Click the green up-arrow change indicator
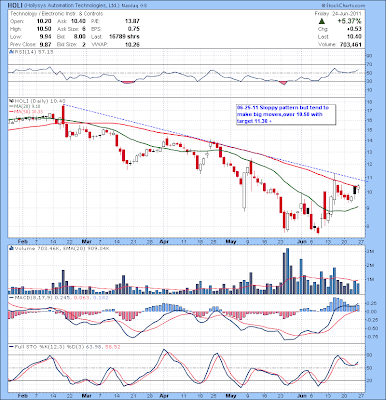This screenshot has width=386, height=400. coord(321,21)
